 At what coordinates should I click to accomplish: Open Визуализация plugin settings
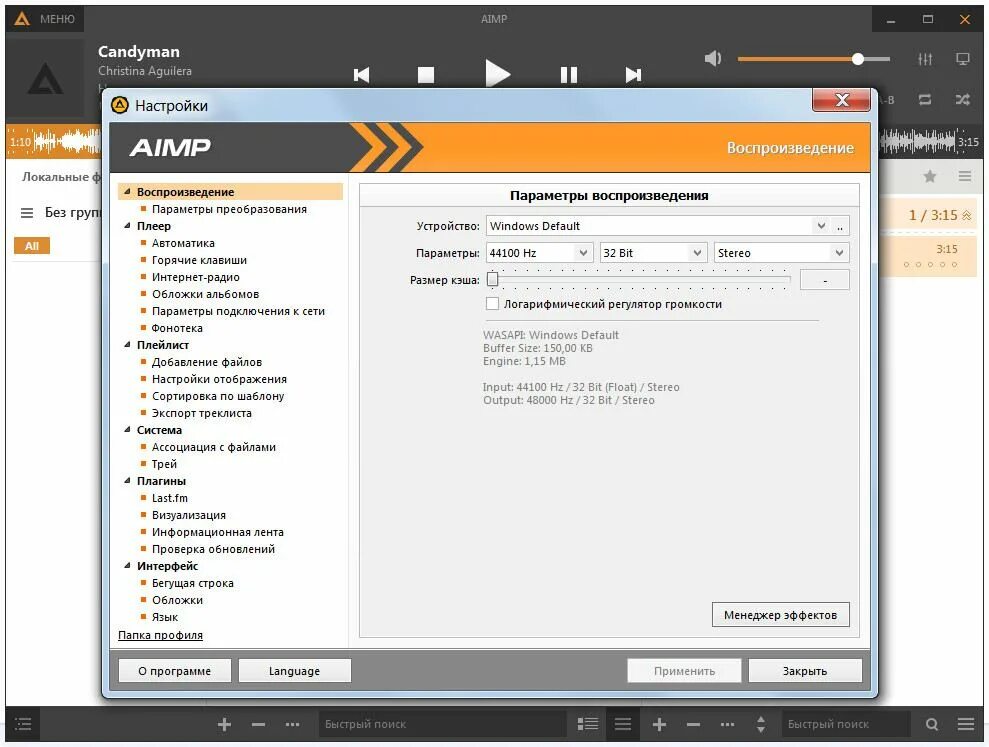pyautogui.click(x=189, y=515)
